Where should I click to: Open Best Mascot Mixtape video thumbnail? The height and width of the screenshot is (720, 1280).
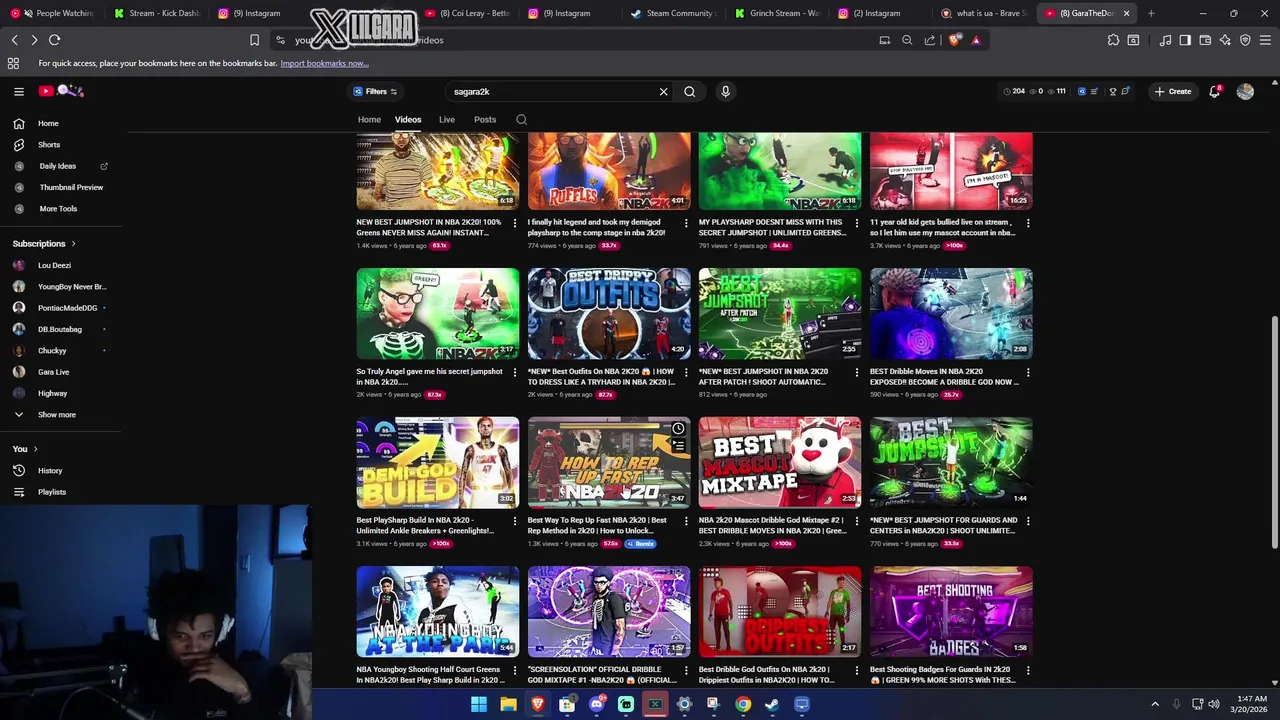point(780,462)
